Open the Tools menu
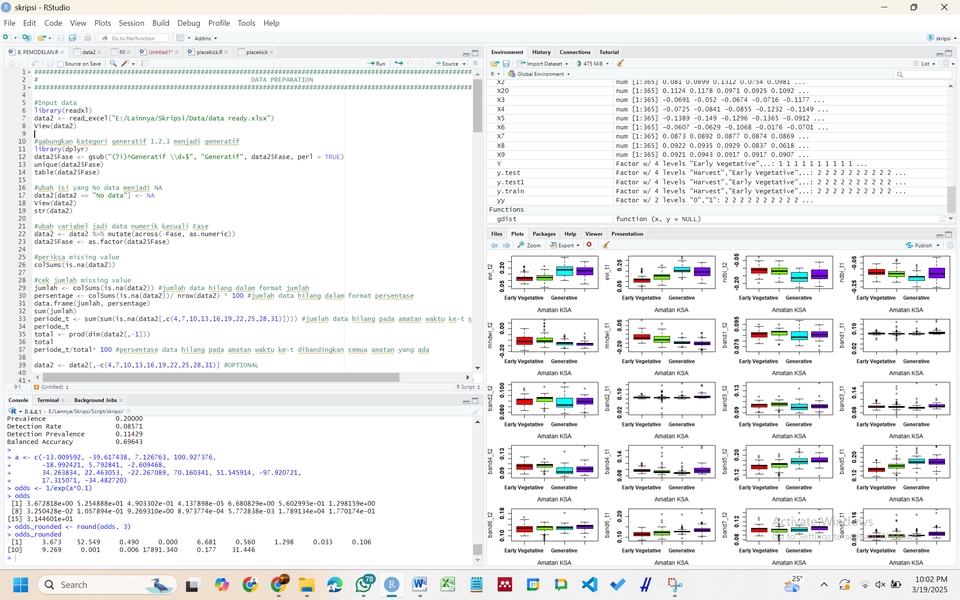Image resolution: width=960 pixels, height=600 pixels. pyautogui.click(x=246, y=23)
